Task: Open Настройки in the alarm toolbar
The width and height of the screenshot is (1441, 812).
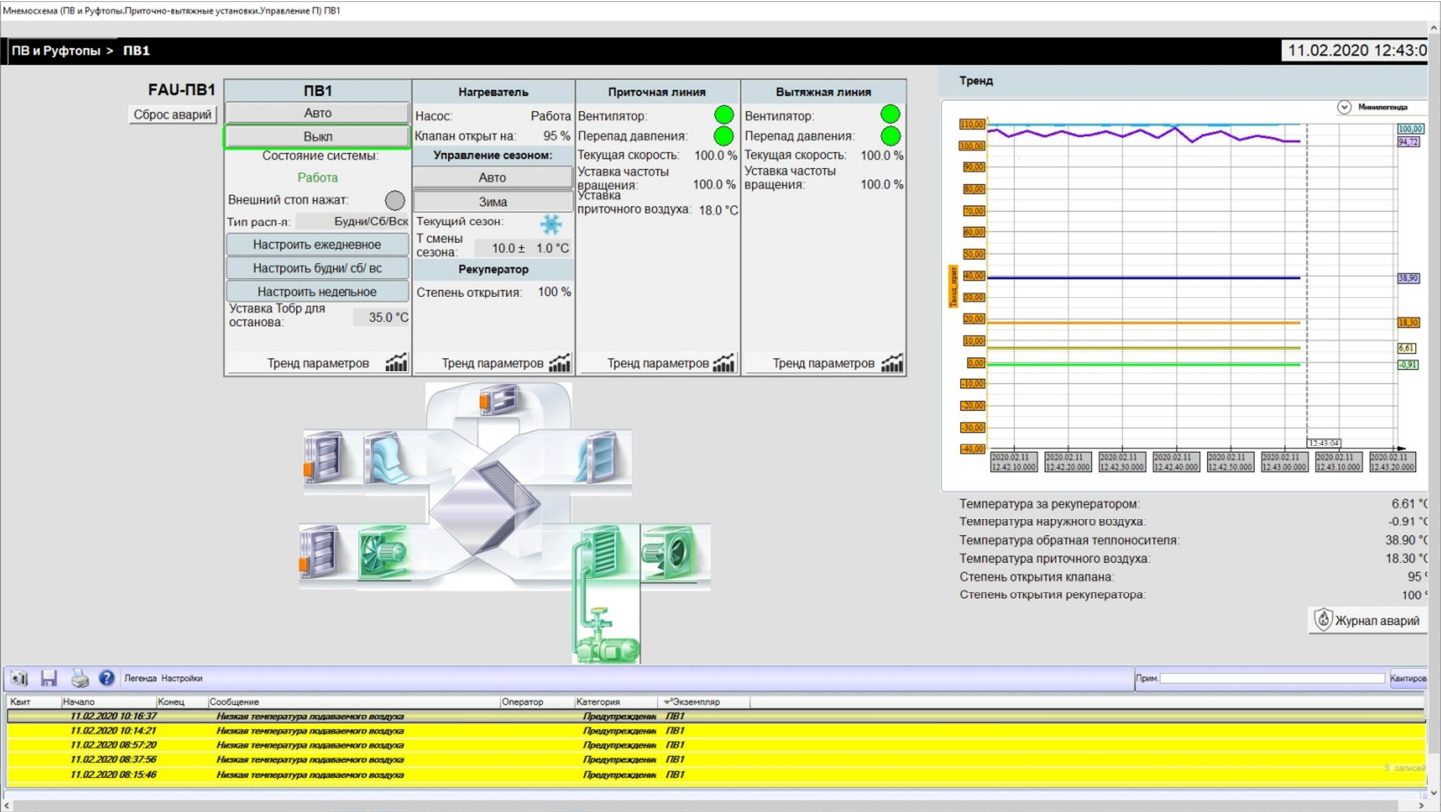Action: (182, 678)
